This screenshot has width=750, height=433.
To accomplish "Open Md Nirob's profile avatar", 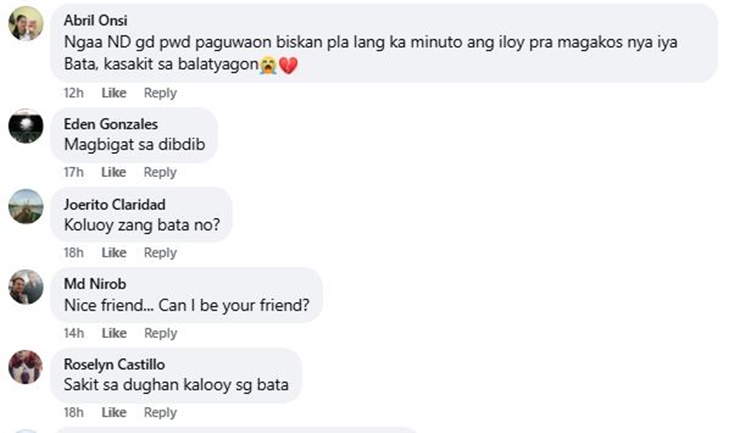I will tap(26, 287).
